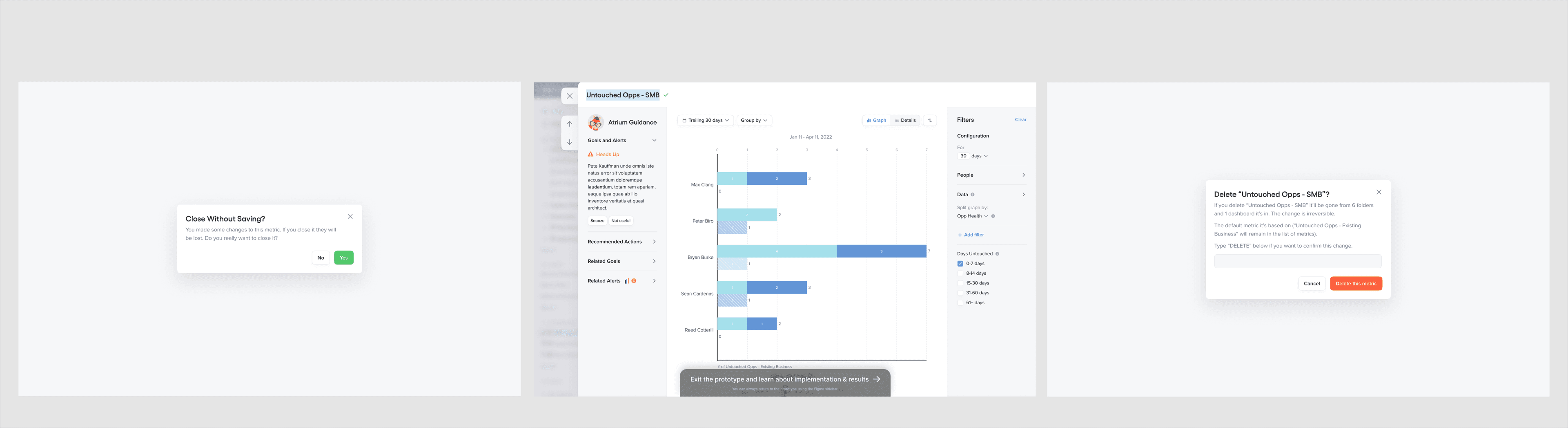Viewport: 1568px width, 428px height.
Task: Go to next metric with down arrow
Action: pos(570,142)
